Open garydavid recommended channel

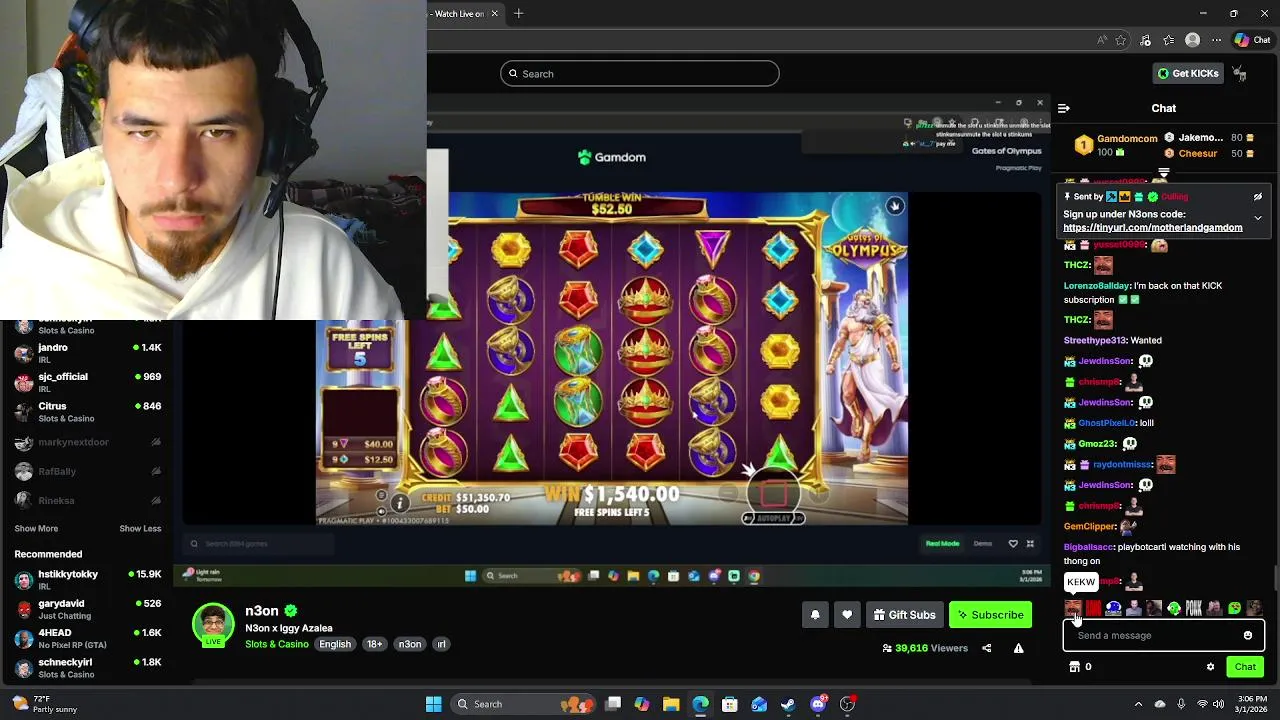88,609
